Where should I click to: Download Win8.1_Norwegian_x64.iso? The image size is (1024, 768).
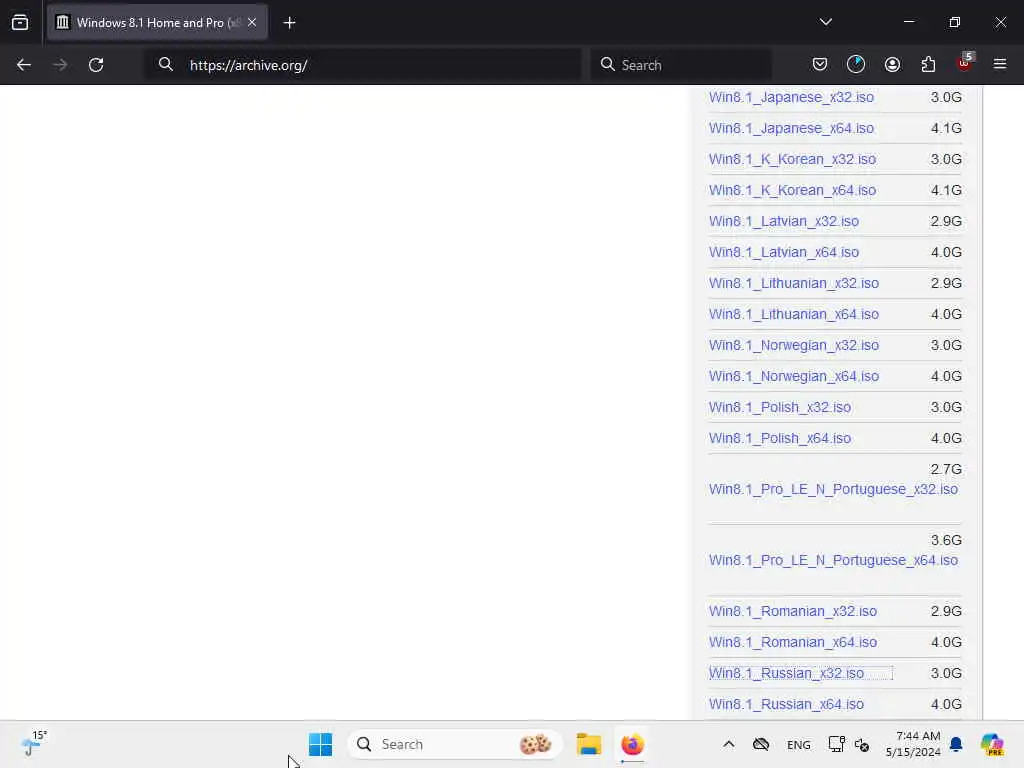pos(793,376)
